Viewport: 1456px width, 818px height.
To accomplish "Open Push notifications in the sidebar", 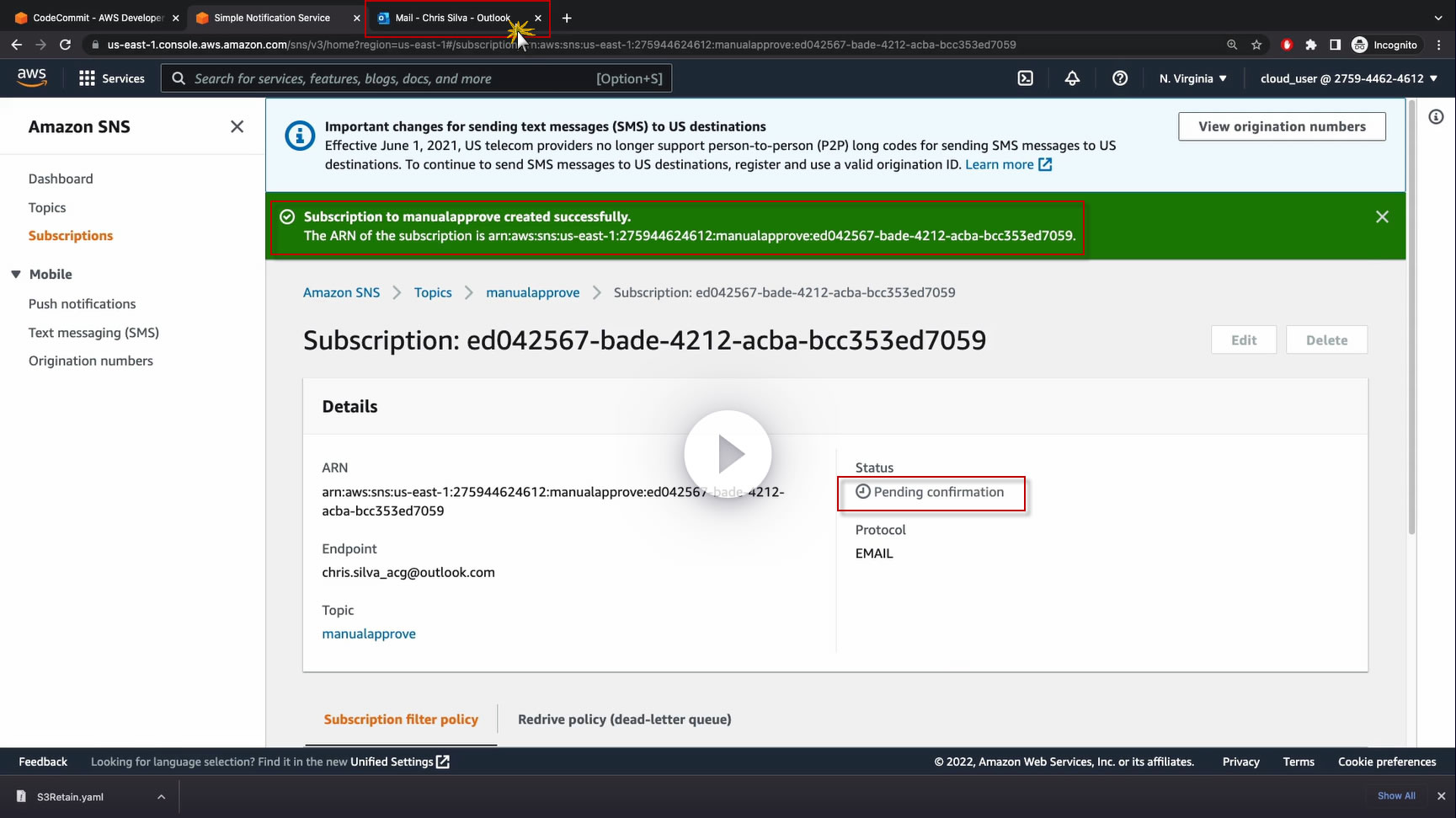I will pos(82,304).
